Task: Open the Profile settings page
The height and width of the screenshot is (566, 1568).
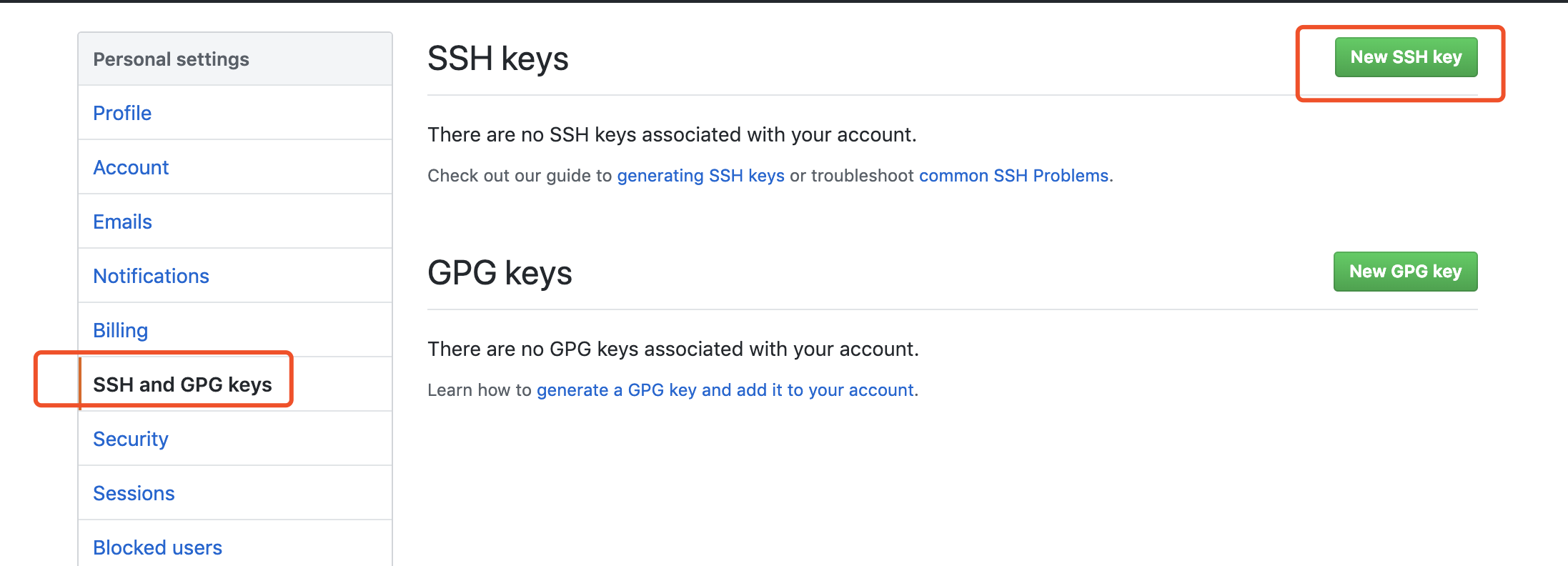Action: [122, 113]
